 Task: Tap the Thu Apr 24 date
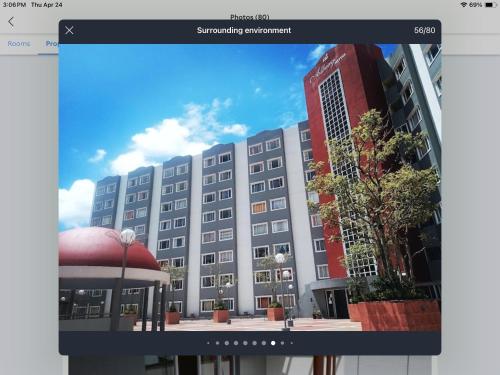click(x=47, y=5)
